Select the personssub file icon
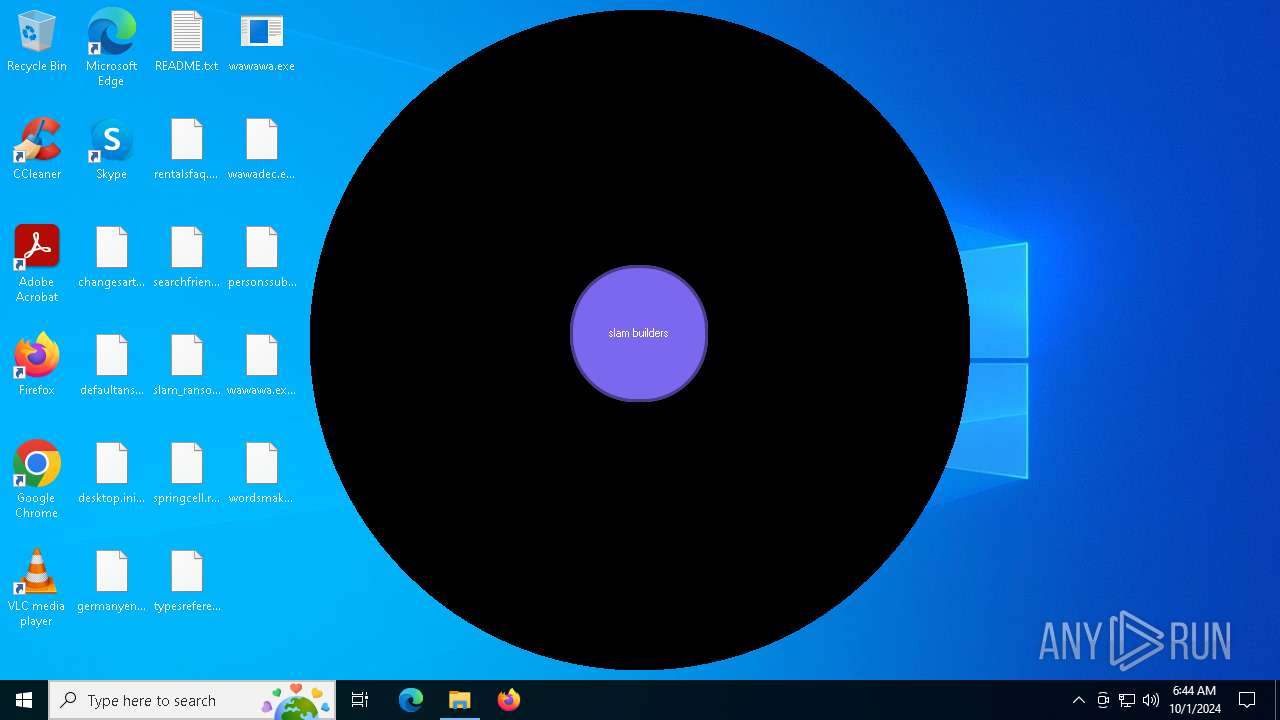The height and width of the screenshot is (720, 1280). pyautogui.click(x=261, y=257)
